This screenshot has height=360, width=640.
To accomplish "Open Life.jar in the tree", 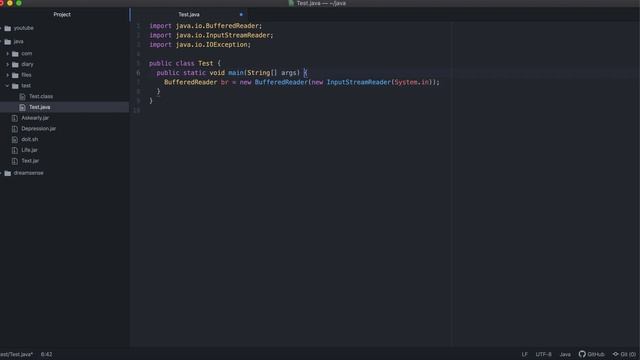I will (x=29, y=150).
